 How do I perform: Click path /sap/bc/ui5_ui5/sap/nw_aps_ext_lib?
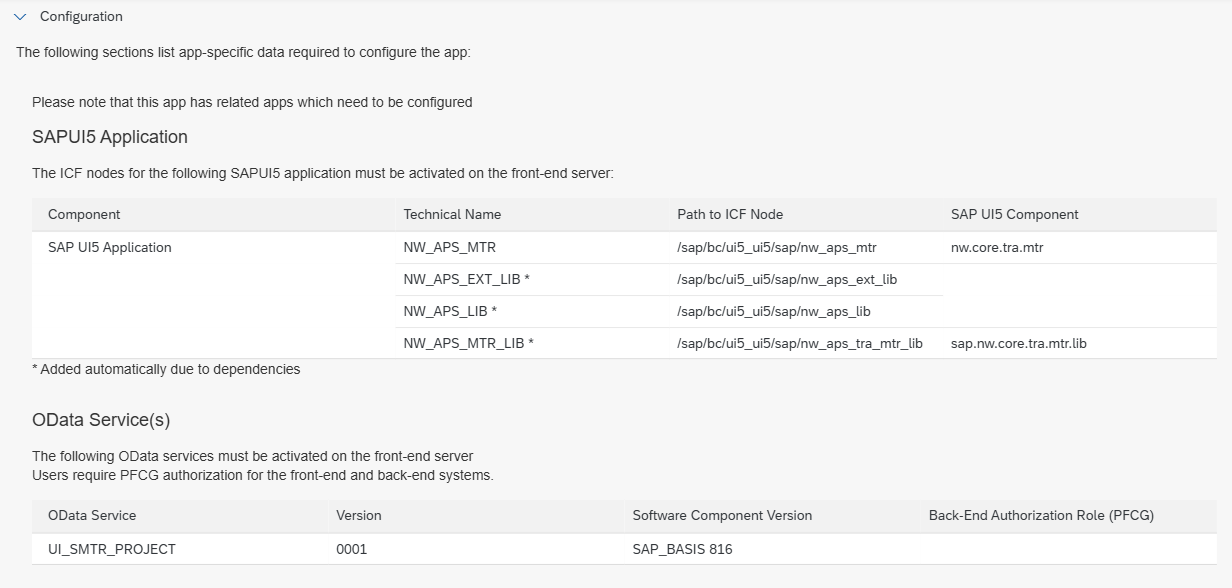[x=787, y=279]
